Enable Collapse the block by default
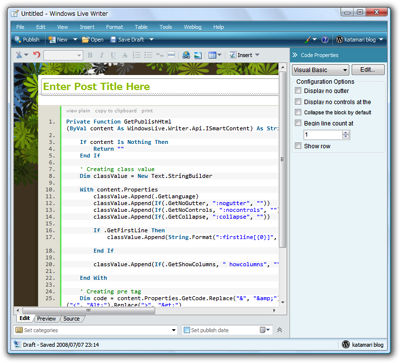 [298, 112]
